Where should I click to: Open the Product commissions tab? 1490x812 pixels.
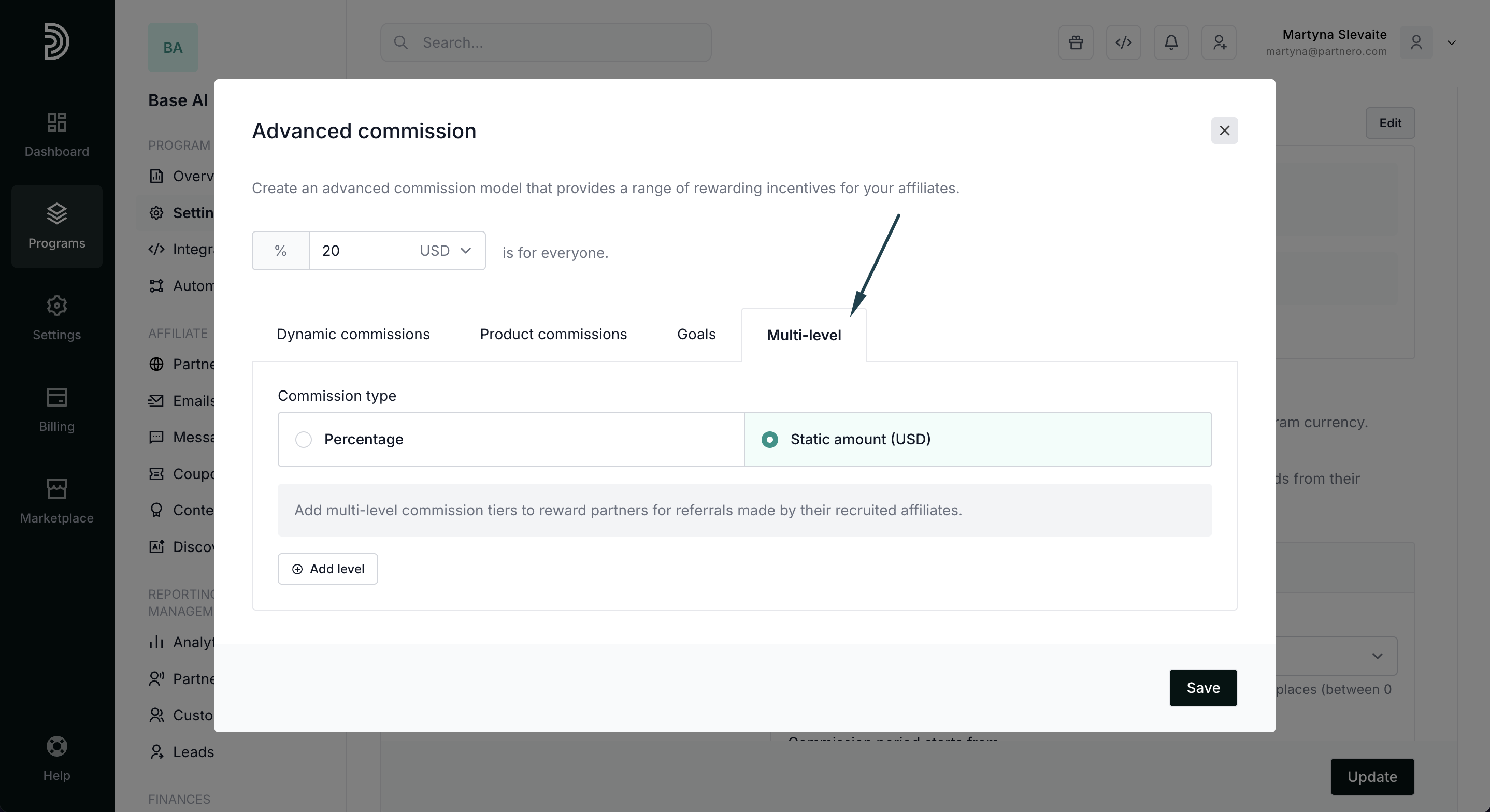[x=553, y=335]
